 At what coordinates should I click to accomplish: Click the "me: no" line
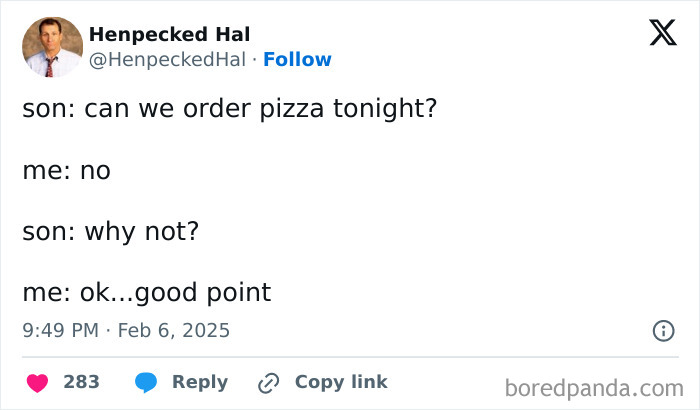66,171
